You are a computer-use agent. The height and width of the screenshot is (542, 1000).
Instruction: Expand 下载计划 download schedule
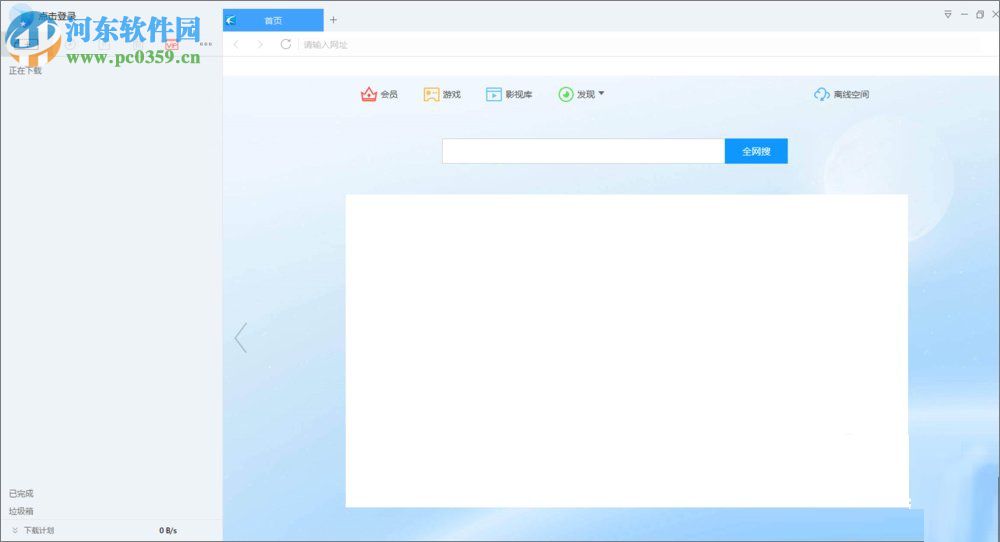33,530
